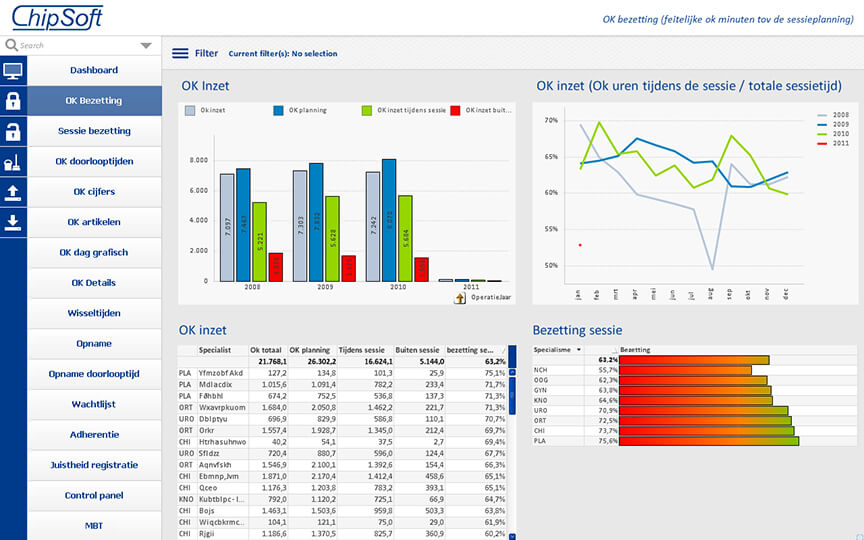Open the hamburger Filter menu icon
Viewport: 864px width, 540px height.
[x=180, y=53]
